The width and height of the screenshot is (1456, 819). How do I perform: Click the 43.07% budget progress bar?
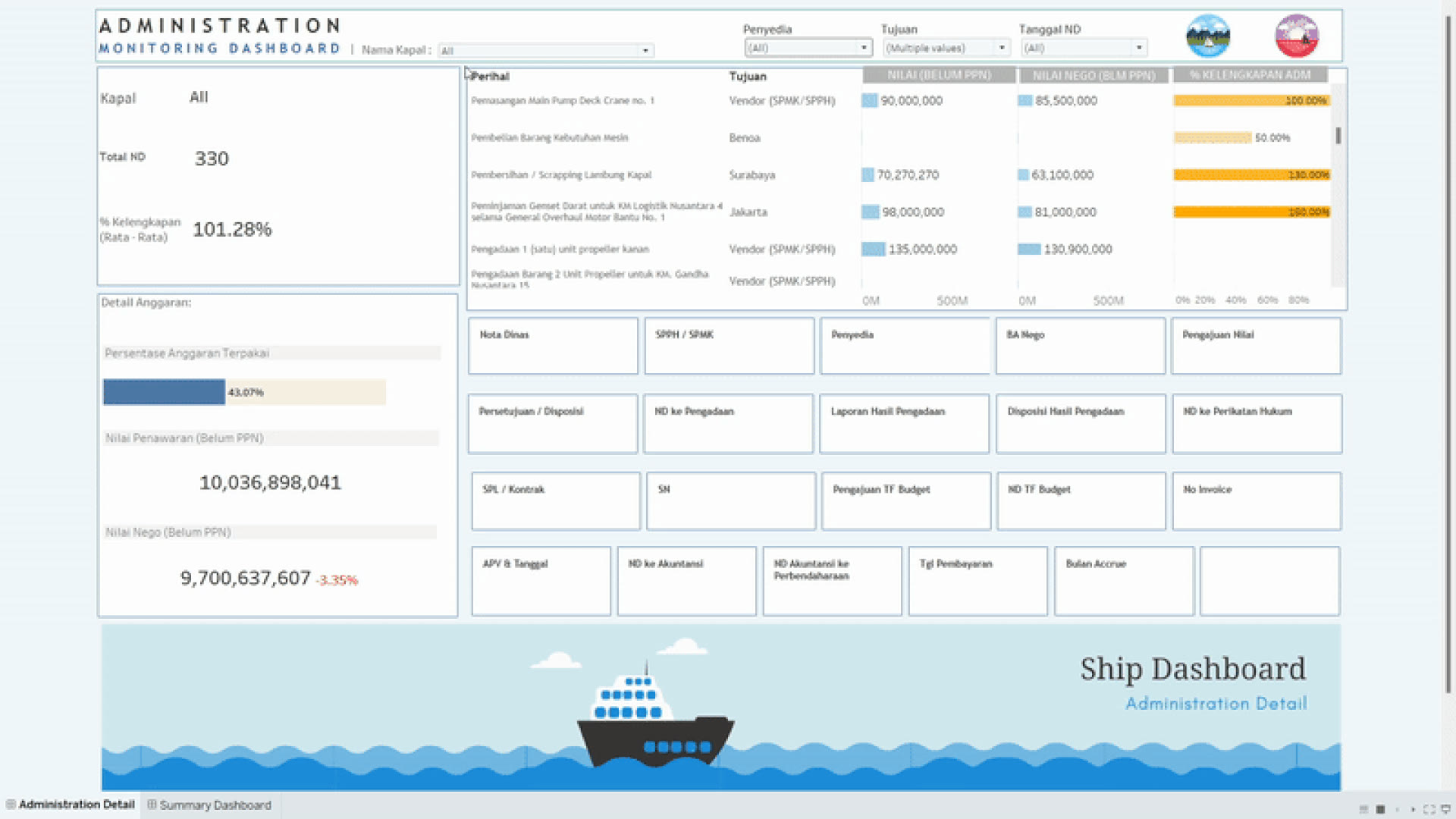(244, 392)
